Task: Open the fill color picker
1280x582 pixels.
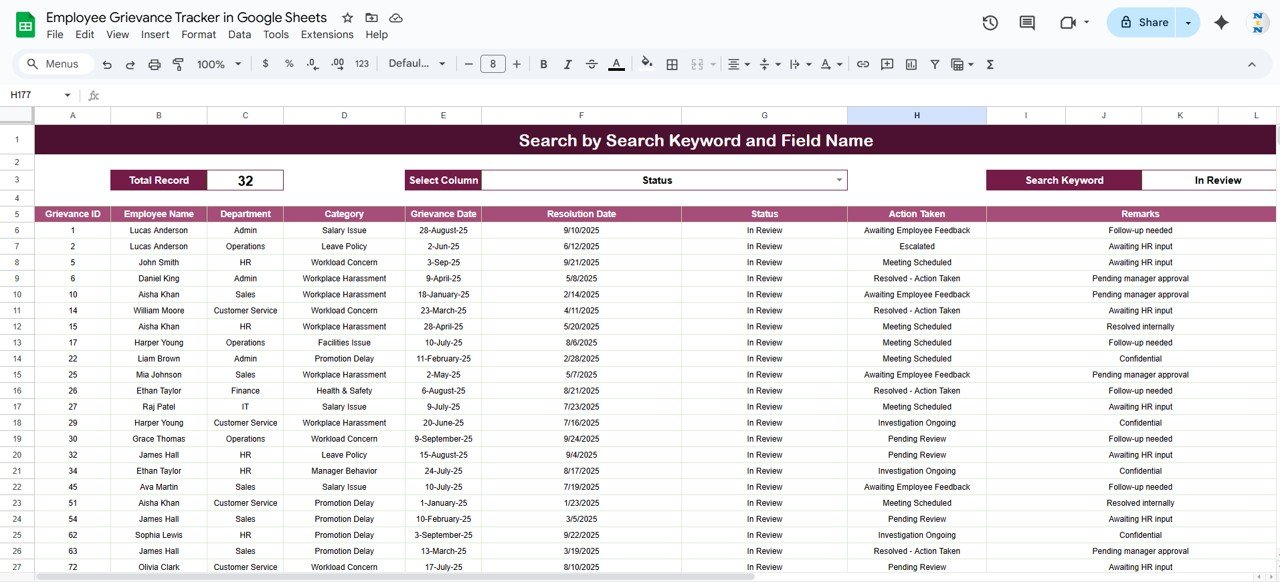Action: tap(646, 64)
